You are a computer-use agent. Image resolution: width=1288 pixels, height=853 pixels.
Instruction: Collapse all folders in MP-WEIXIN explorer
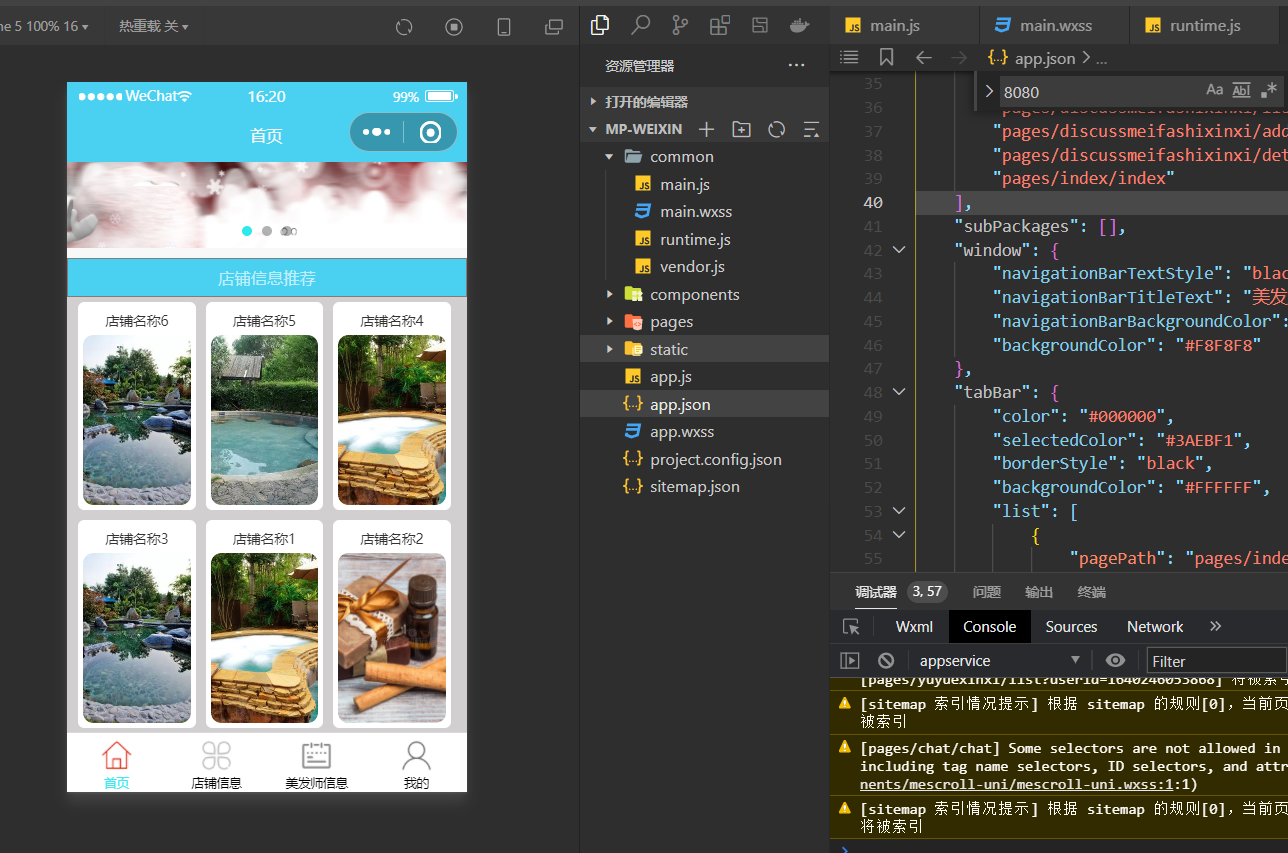pyautogui.click(x=811, y=129)
